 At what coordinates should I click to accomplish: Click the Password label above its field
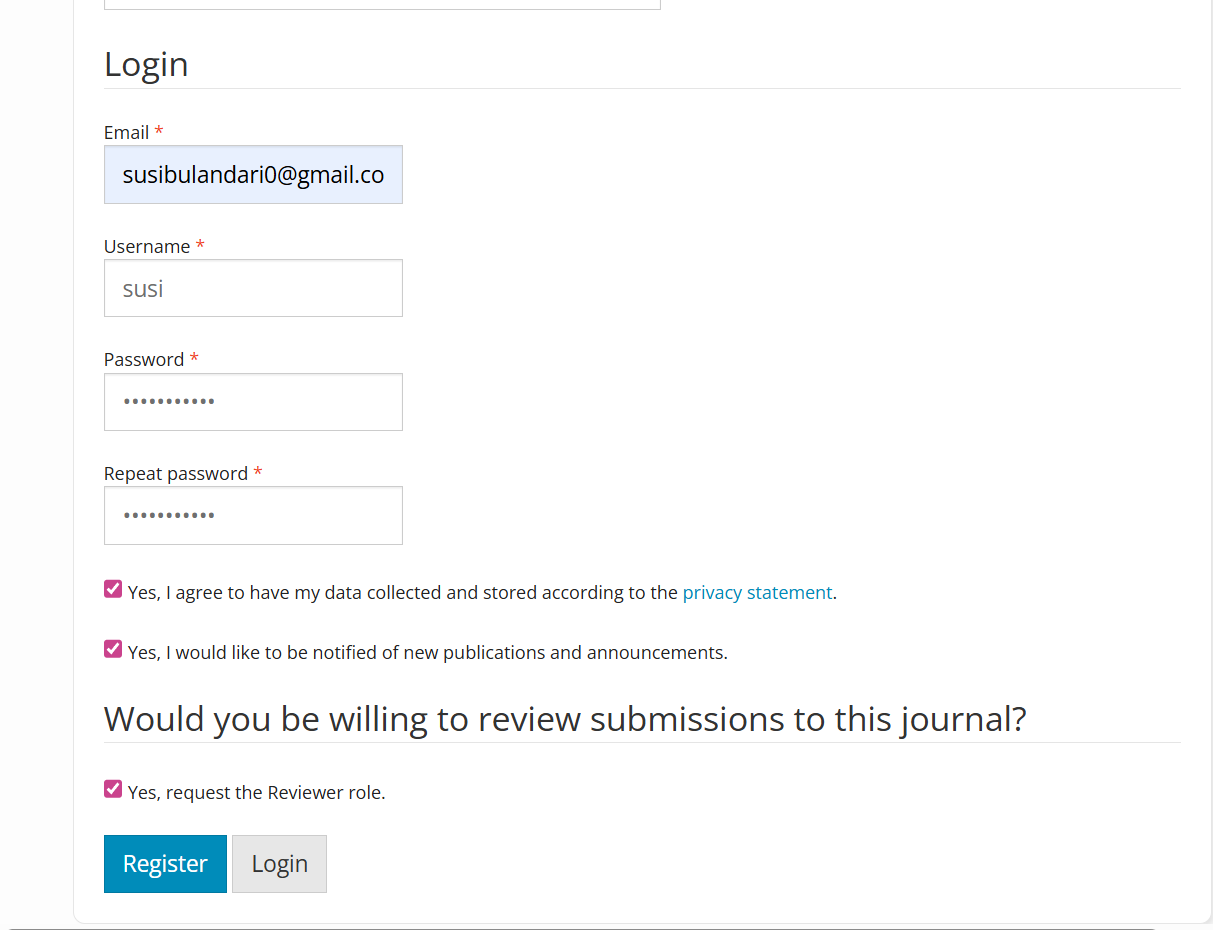144,360
